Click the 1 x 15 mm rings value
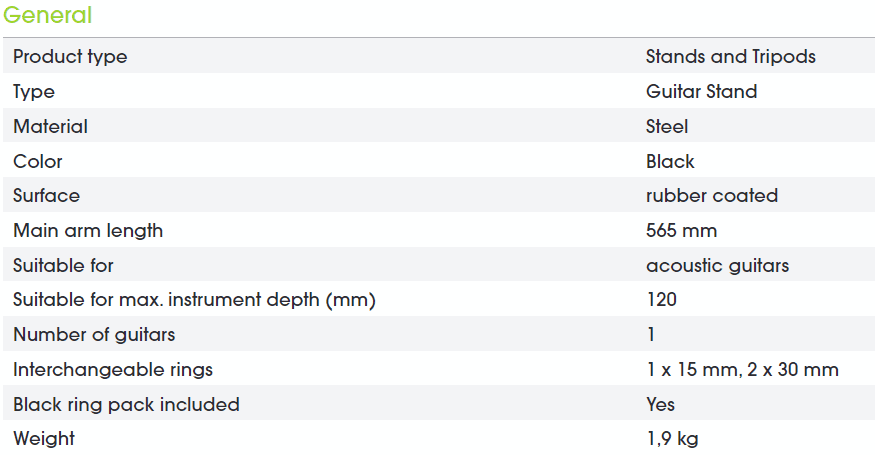Viewport: 875px width, 455px height. pos(742,370)
